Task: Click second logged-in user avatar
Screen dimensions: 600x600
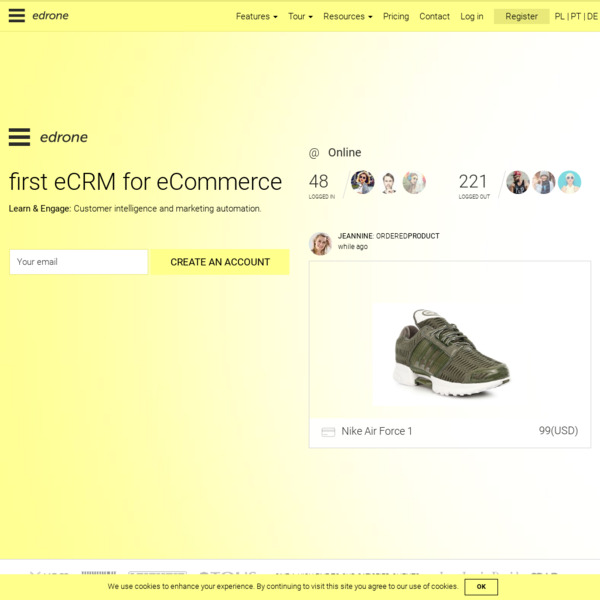Action: (388, 183)
